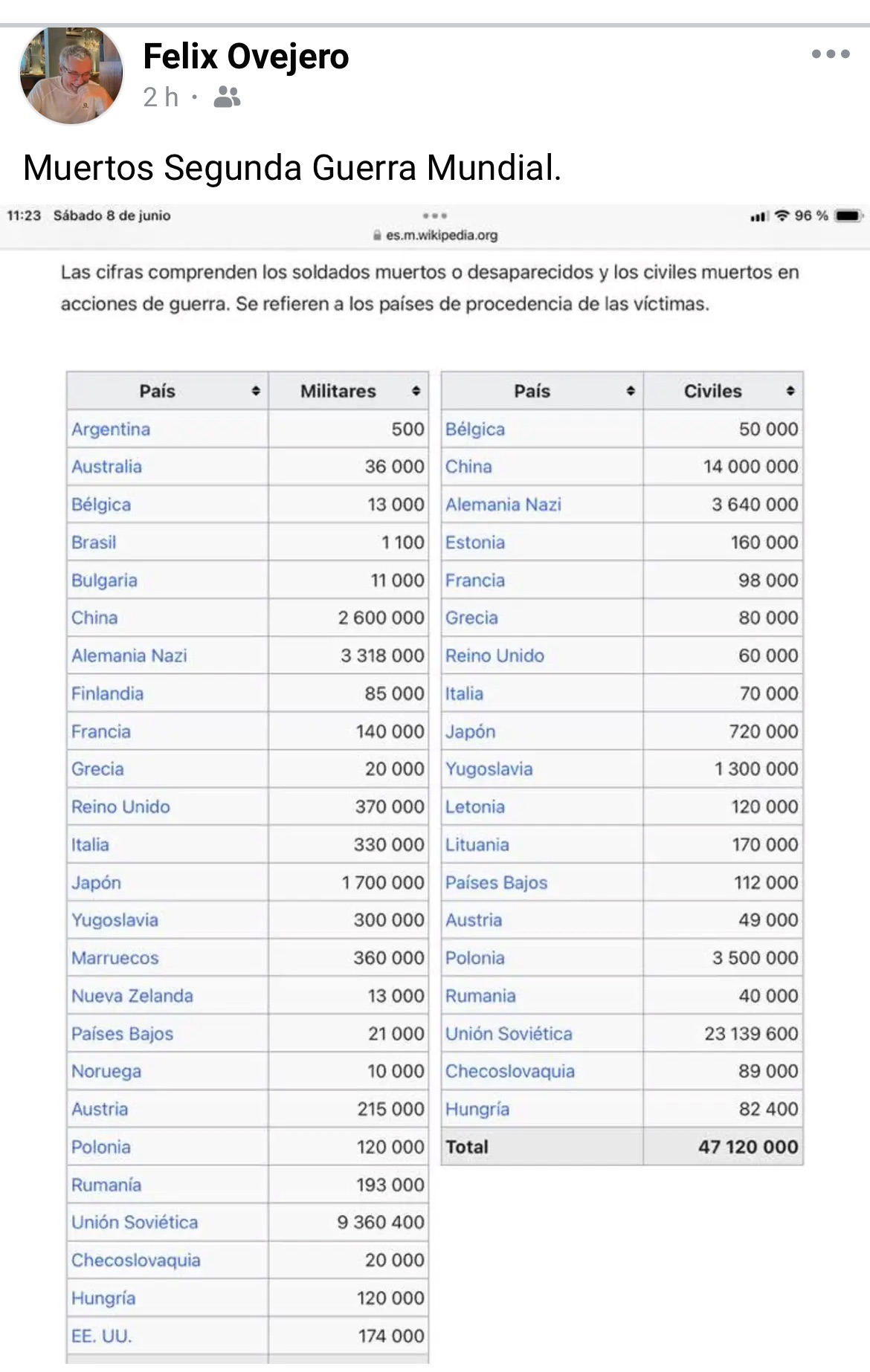Screen dimensions: 870x1372
Task: Sort by Militares column arrows
Action: coord(416,391)
